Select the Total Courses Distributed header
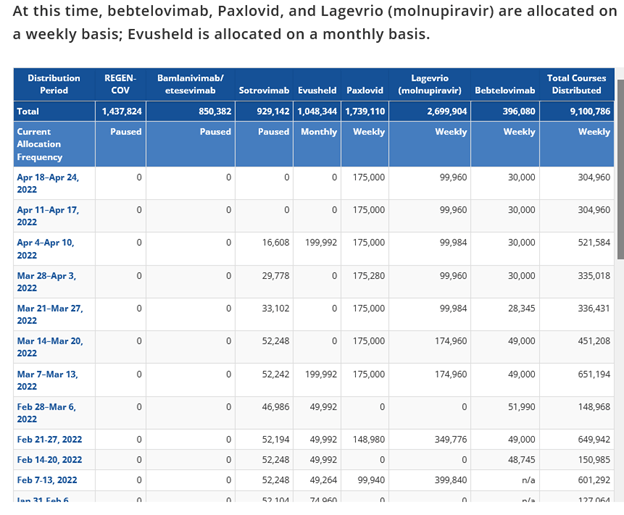 (577, 84)
